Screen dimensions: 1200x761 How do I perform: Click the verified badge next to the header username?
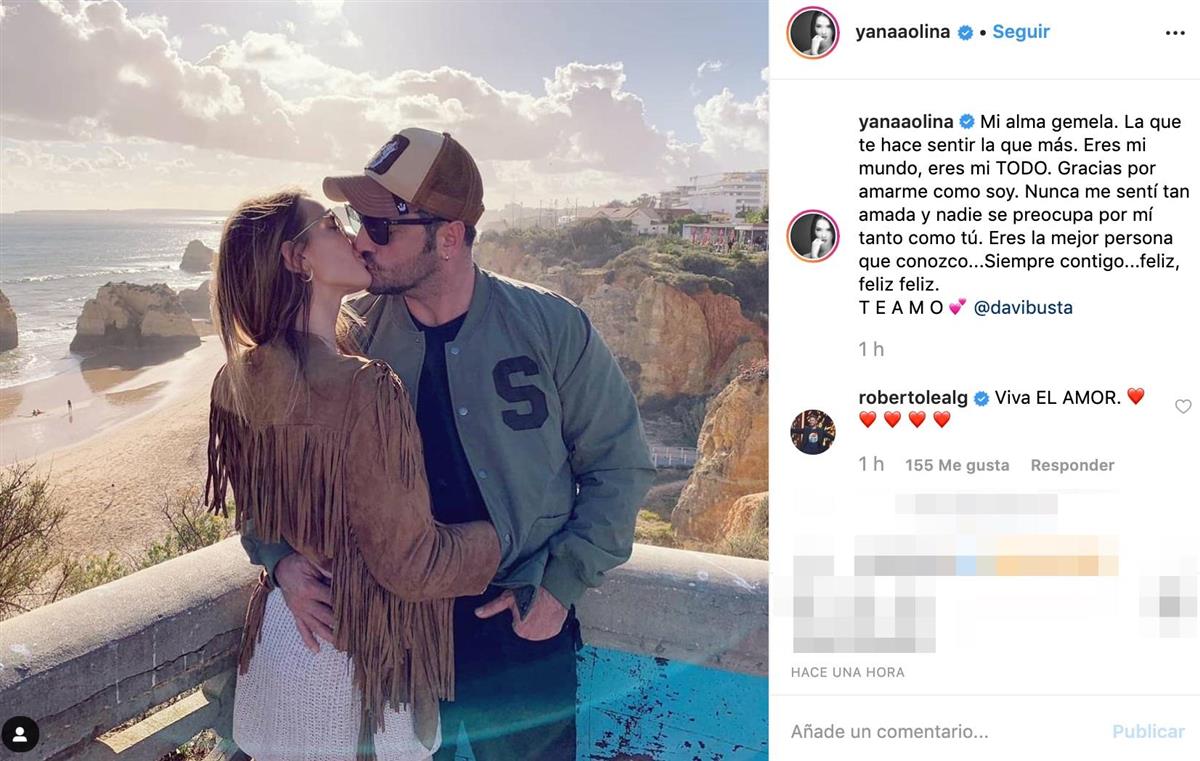[x=966, y=33]
